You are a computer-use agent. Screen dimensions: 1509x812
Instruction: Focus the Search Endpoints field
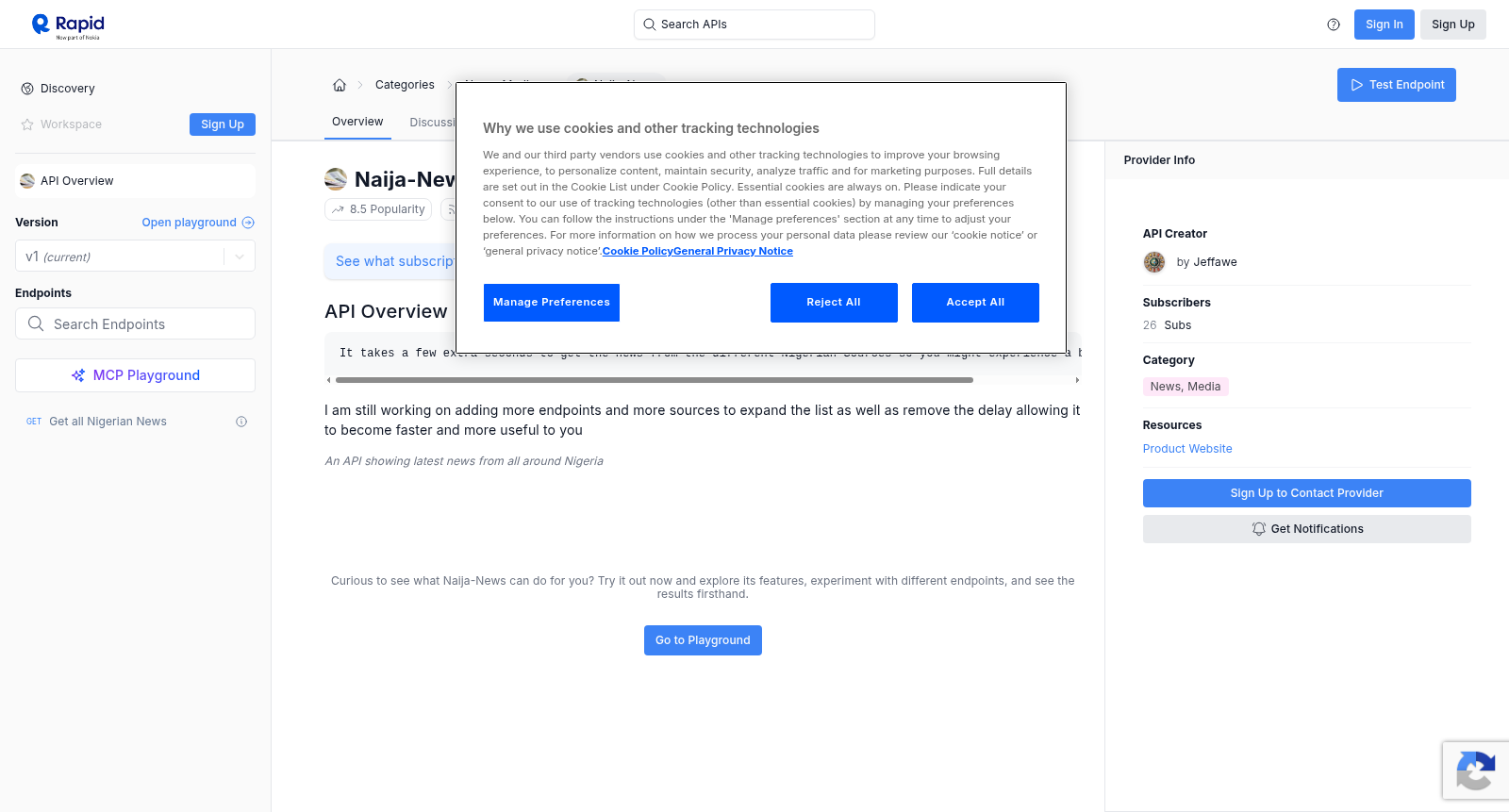[135, 323]
